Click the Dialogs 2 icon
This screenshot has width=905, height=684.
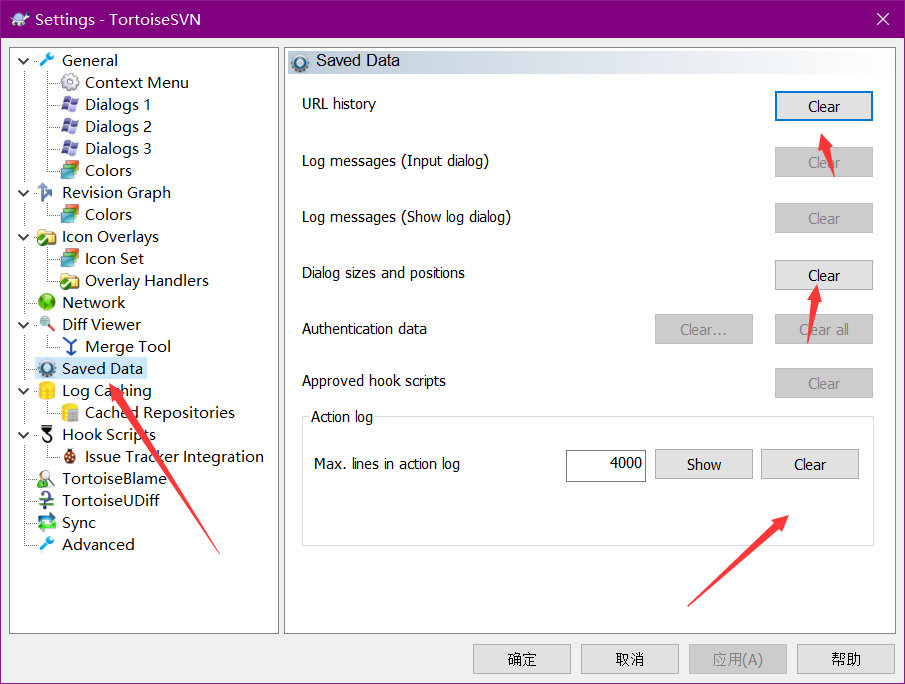pyautogui.click(x=70, y=126)
